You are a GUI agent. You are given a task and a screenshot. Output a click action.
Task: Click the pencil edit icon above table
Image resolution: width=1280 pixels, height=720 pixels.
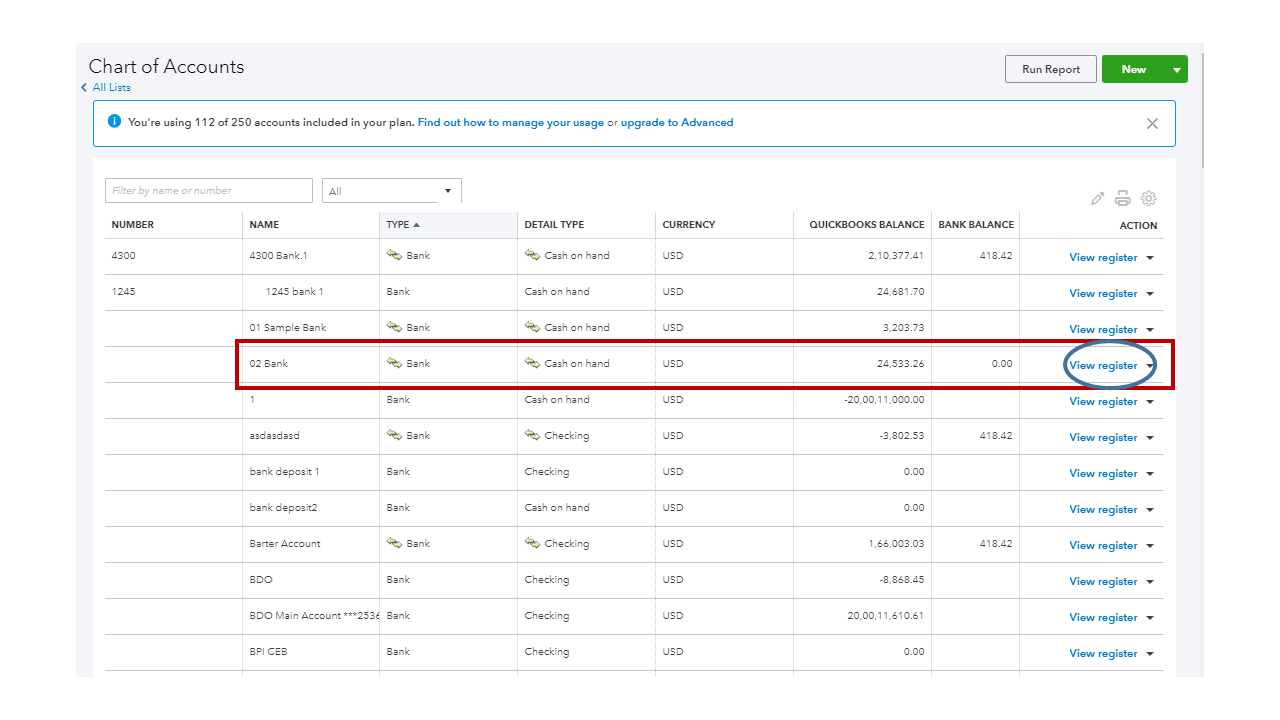click(1097, 198)
